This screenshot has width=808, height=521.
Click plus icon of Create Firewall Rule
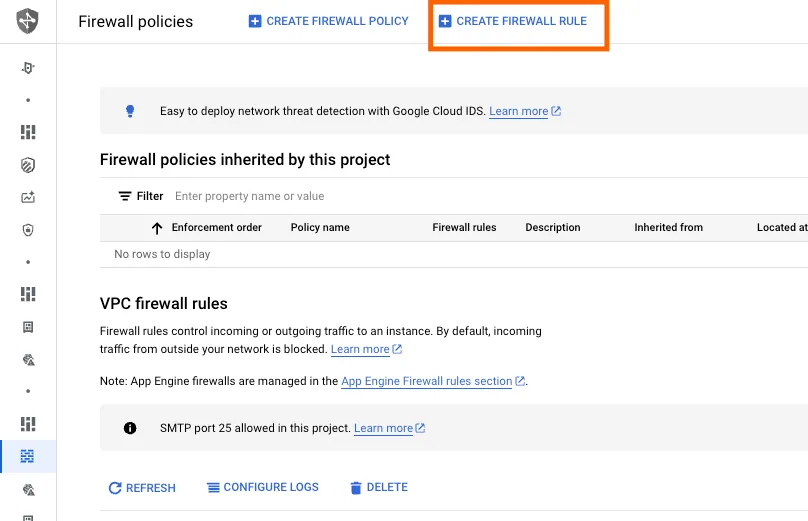(x=445, y=21)
